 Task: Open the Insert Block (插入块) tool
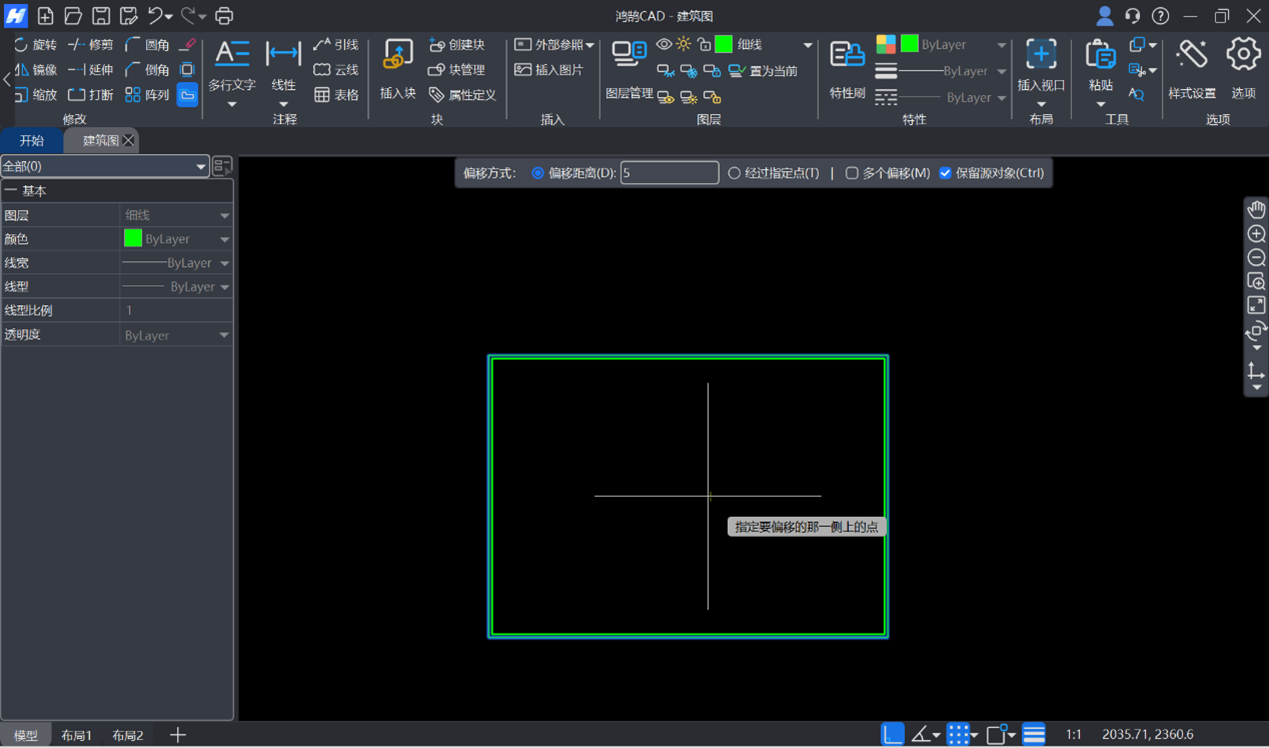click(x=397, y=68)
